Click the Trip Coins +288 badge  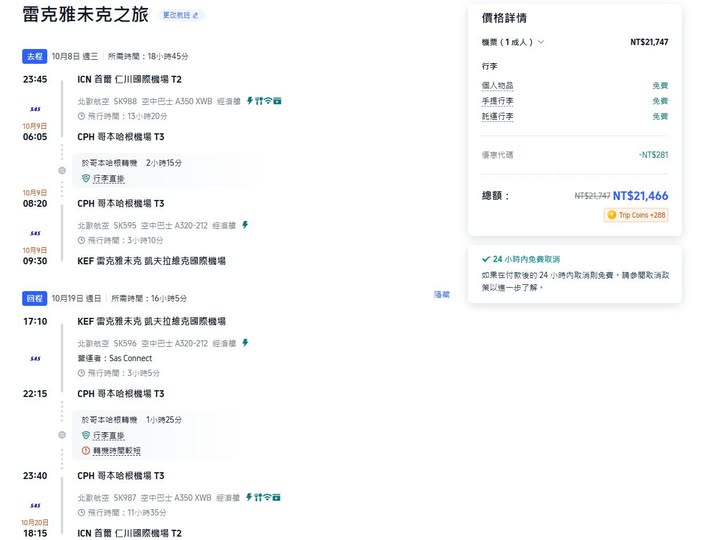coord(636,215)
